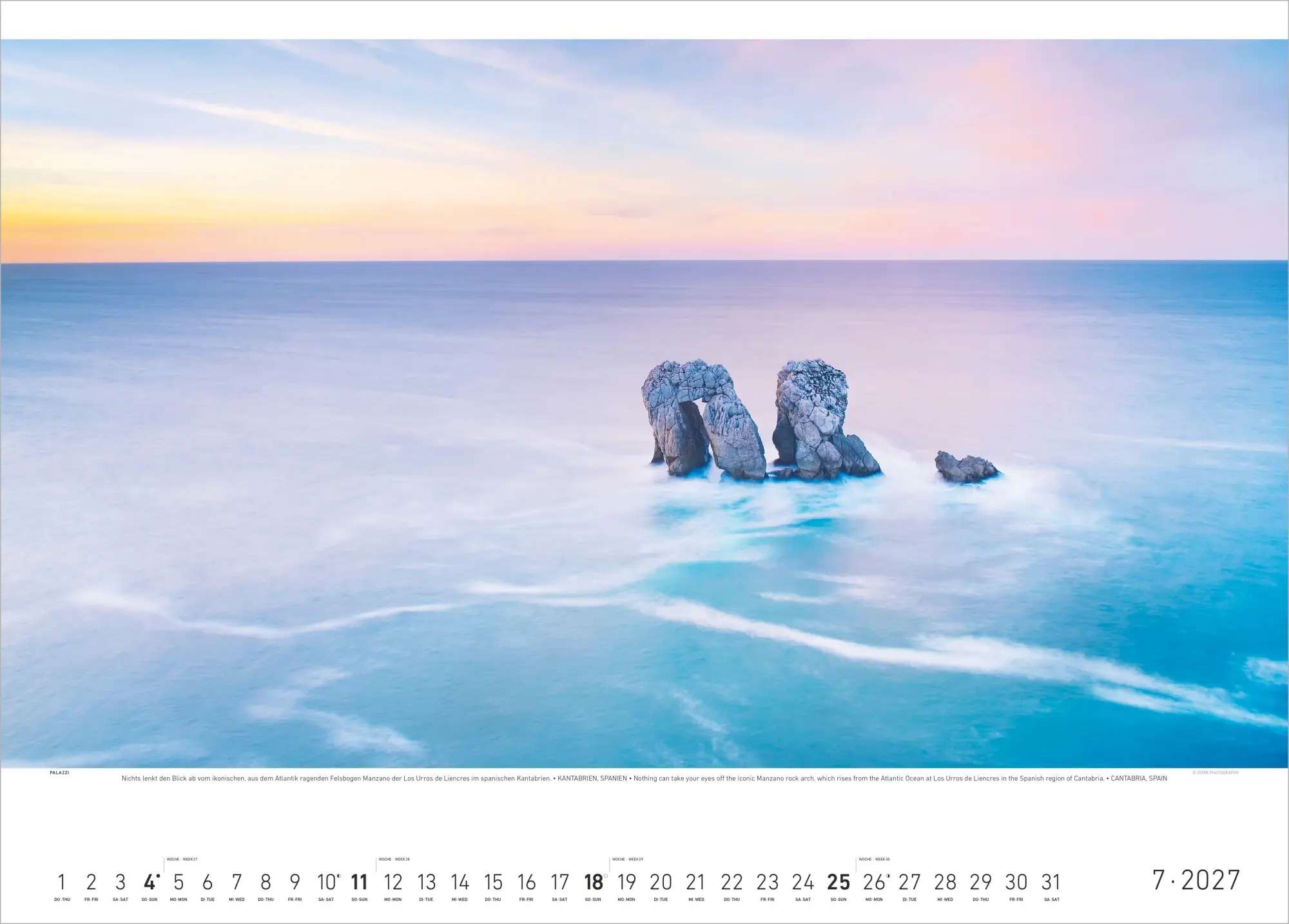This screenshot has width=1289, height=924.
Task: Select date 17 in the calendar row
Action: coord(559,881)
